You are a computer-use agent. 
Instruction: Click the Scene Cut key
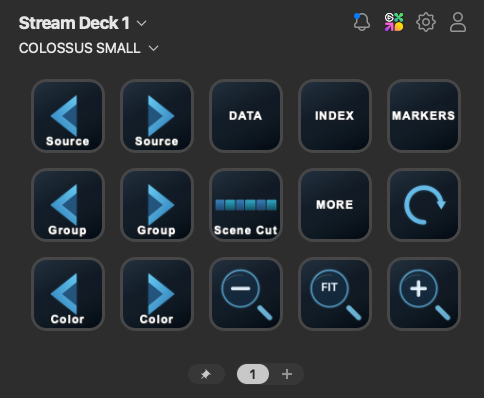click(246, 205)
